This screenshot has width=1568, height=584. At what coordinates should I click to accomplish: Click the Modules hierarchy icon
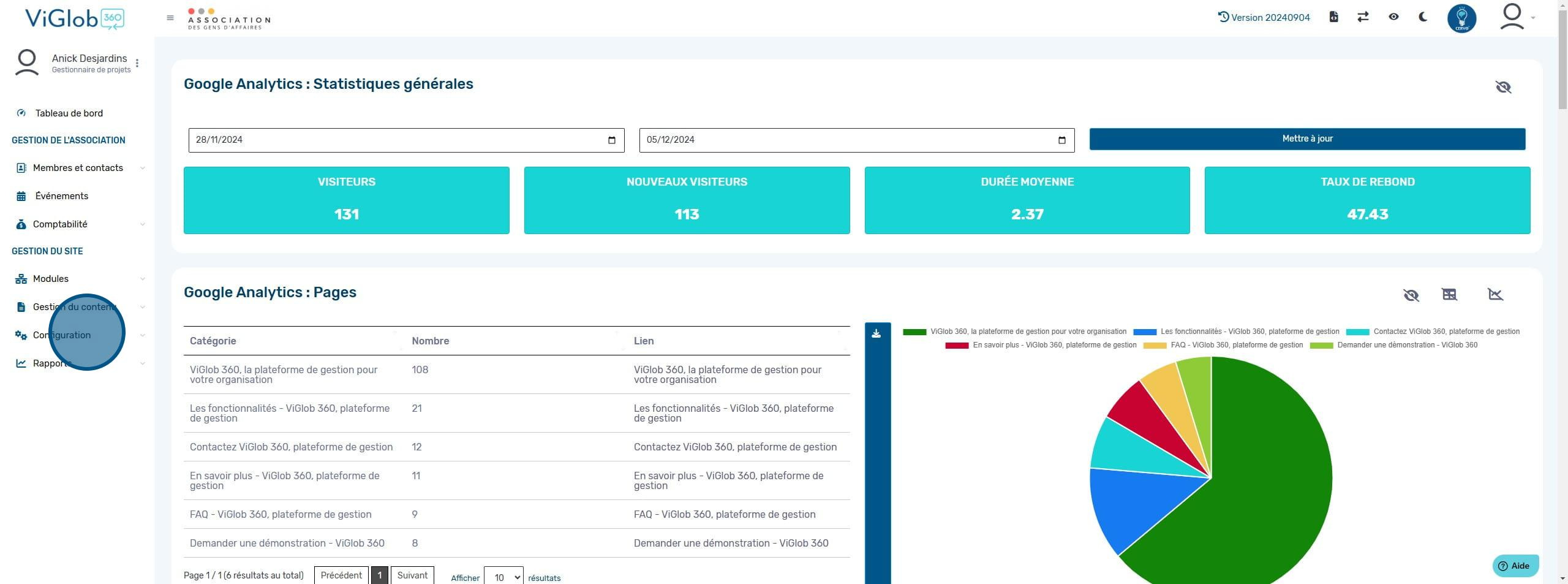tap(21, 279)
